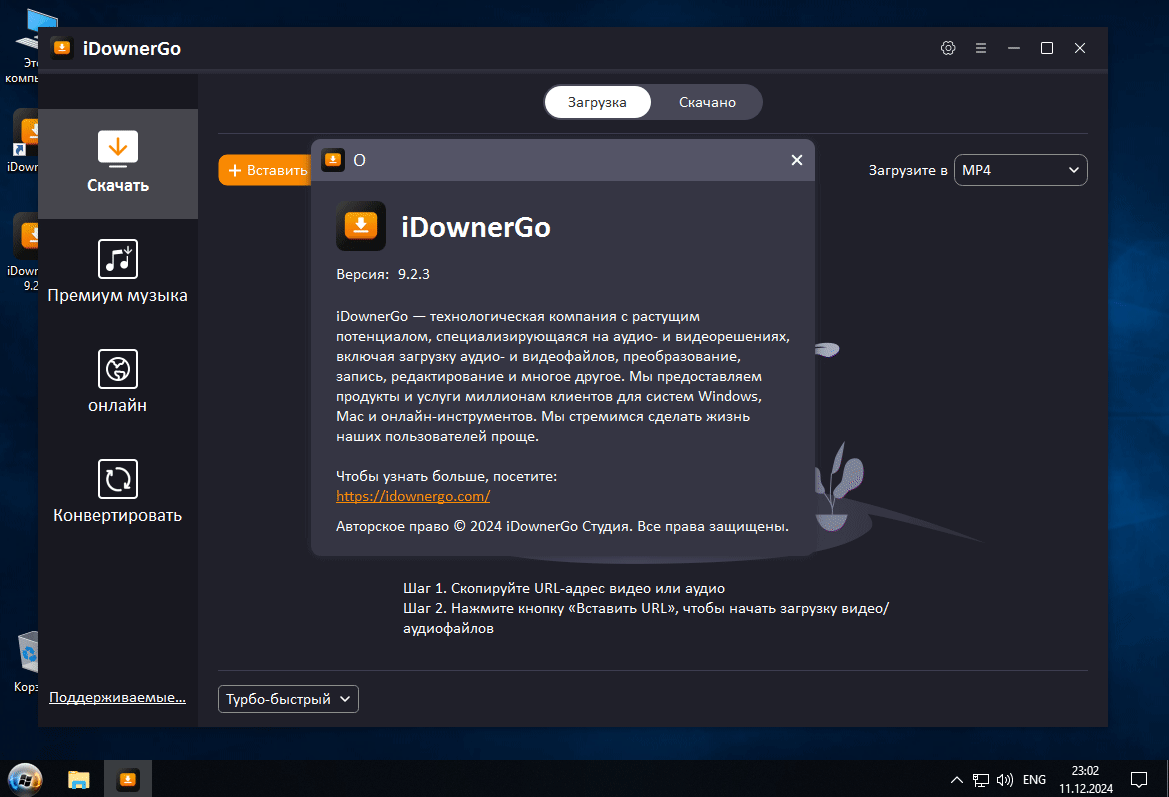1169x797 pixels.
Task: Click small icon in About dialog header
Action: coord(333,160)
